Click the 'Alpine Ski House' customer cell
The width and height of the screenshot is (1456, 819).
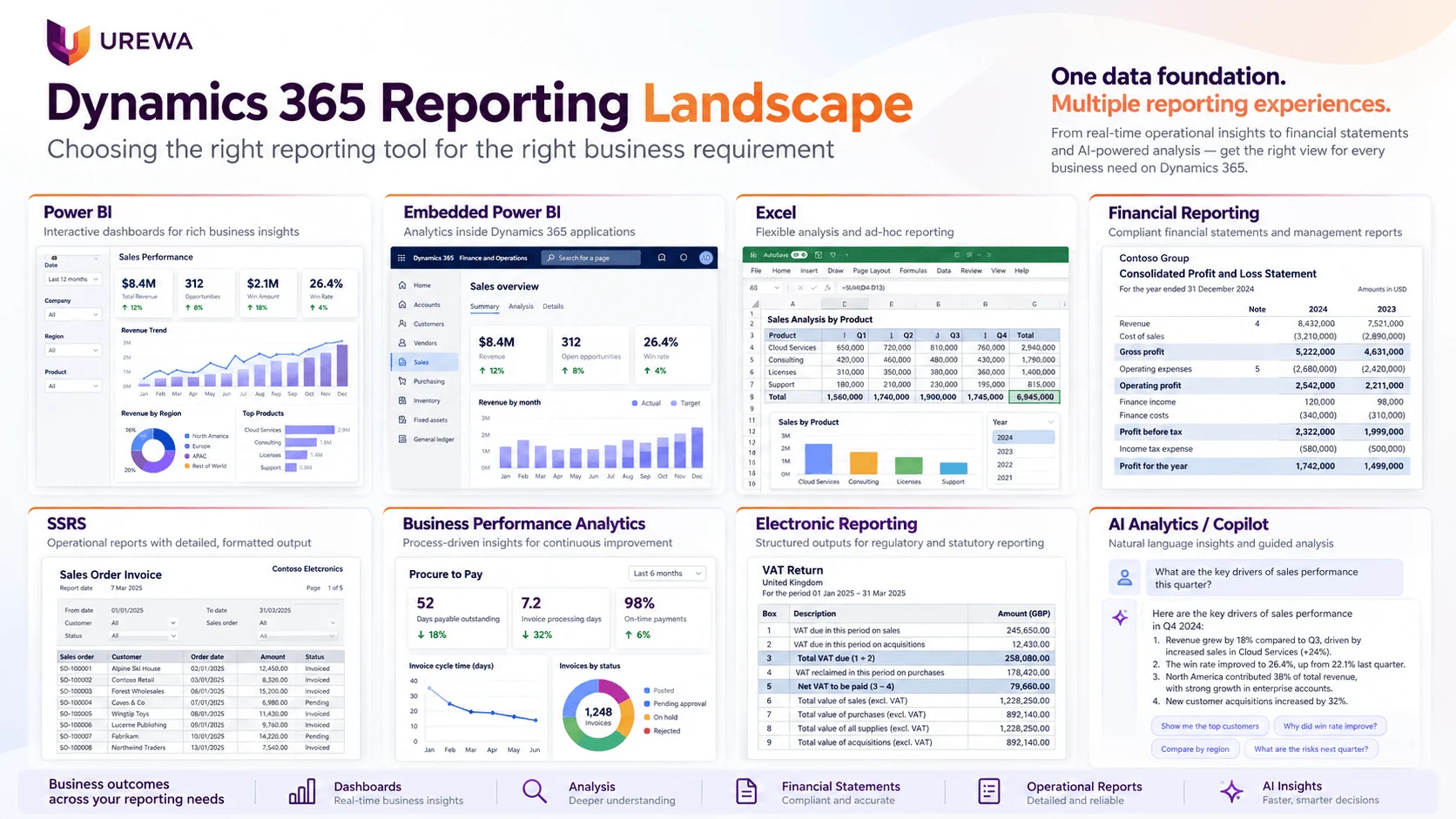point(136,668)
